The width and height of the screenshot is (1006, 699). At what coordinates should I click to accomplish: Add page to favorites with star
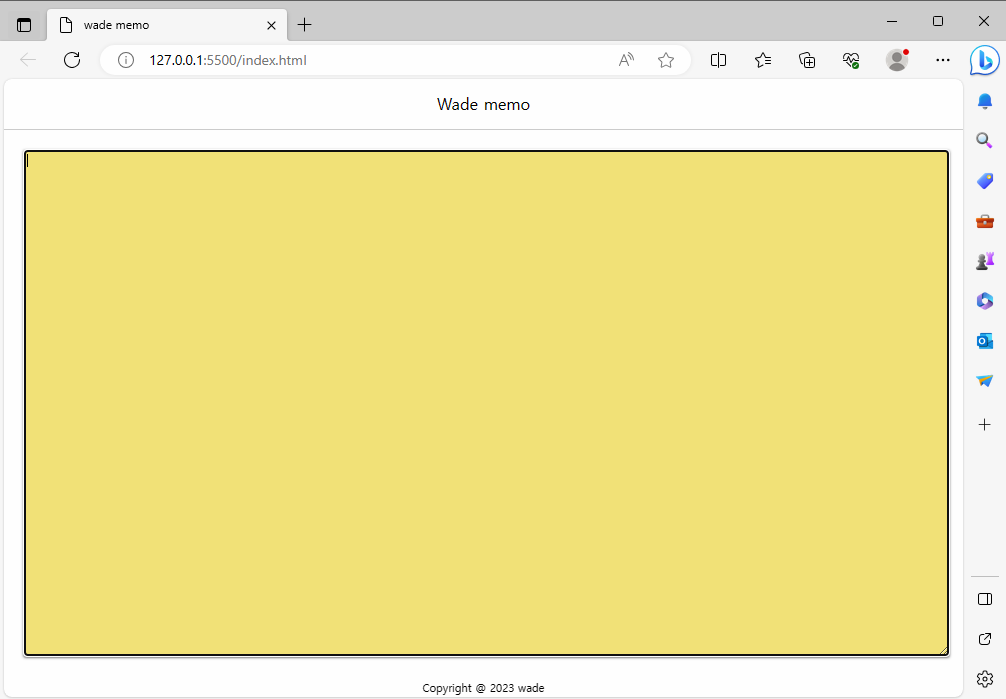(666, 60)
